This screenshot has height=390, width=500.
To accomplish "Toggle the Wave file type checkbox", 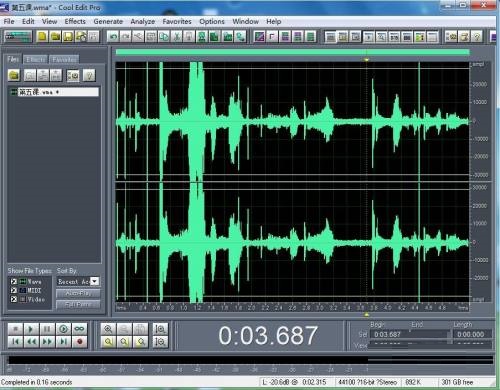I will click(14, 282).
